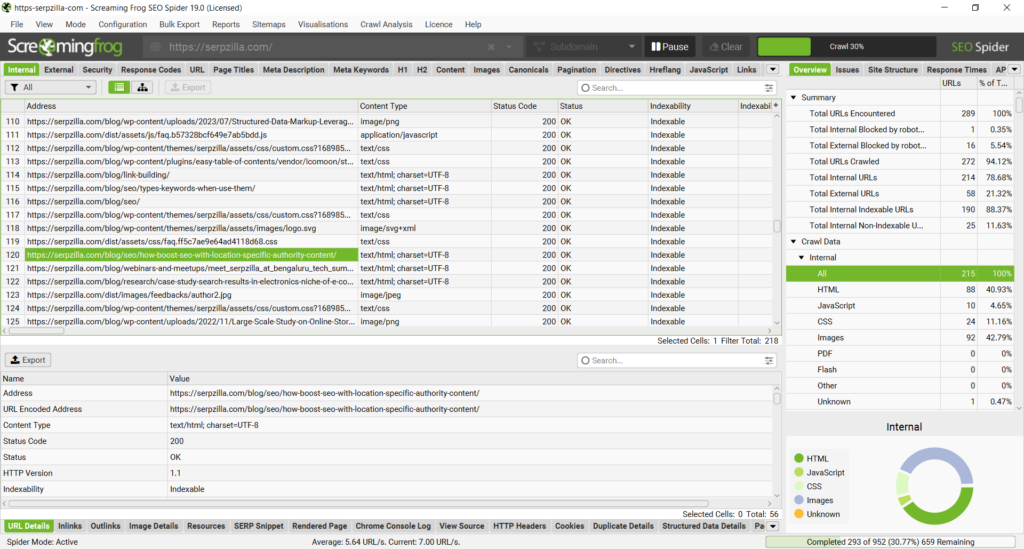Click Total URLs Crawled summary row
The height and width of the screenshot is (549, 1024).
point(900,161)
